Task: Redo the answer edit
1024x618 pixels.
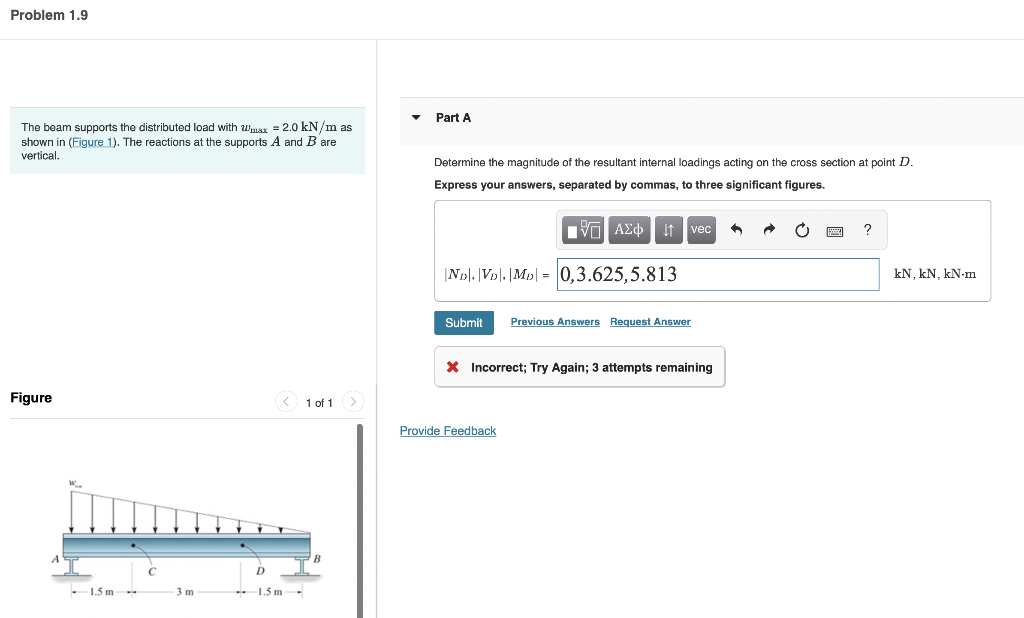Action: click(x=768, y=229)
